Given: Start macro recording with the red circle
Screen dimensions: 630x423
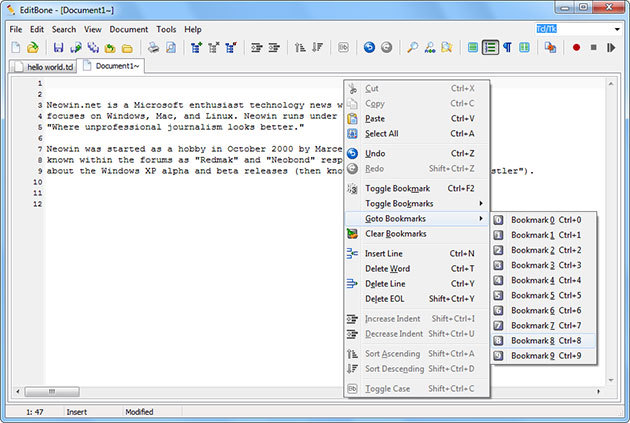Looking at the screenshot, I should [x=576, y=47].
